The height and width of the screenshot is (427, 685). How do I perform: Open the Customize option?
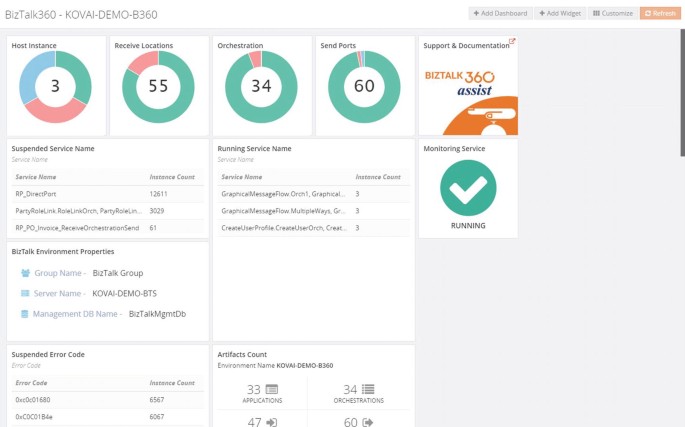click(x=612, y=13)
